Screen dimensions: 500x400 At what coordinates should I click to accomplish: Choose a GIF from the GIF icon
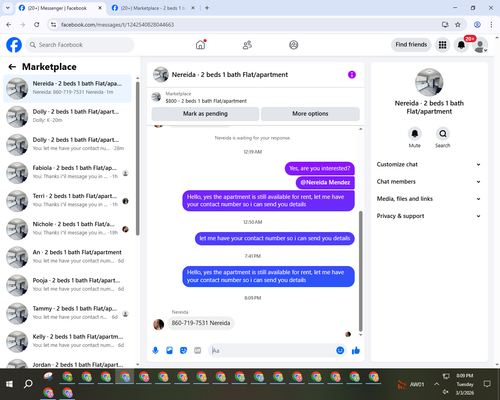coord(197,350)
